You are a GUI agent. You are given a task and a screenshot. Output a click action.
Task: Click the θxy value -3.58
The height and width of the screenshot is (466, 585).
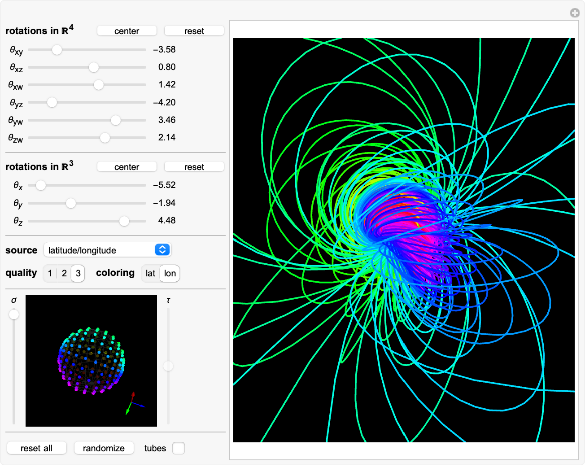164,50
